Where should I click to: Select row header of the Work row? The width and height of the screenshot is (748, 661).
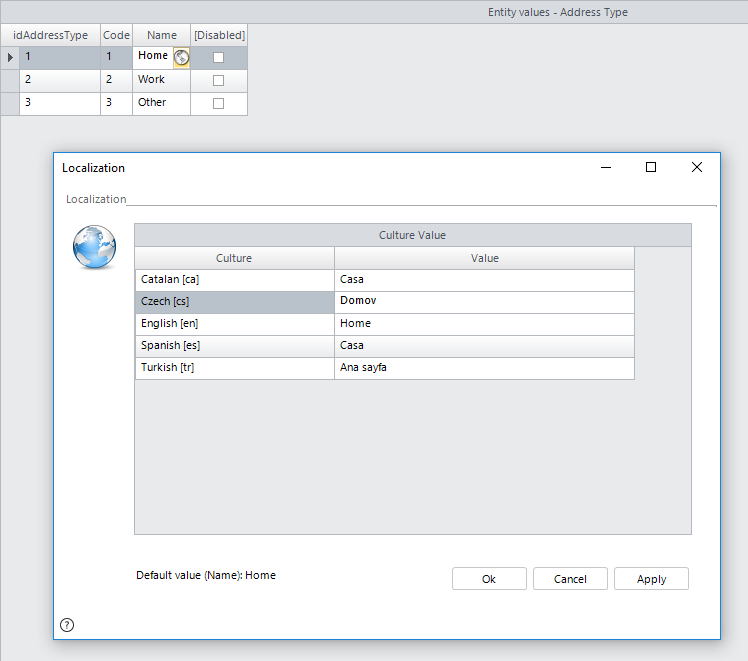pyautogui.click(x=10, y=81)
